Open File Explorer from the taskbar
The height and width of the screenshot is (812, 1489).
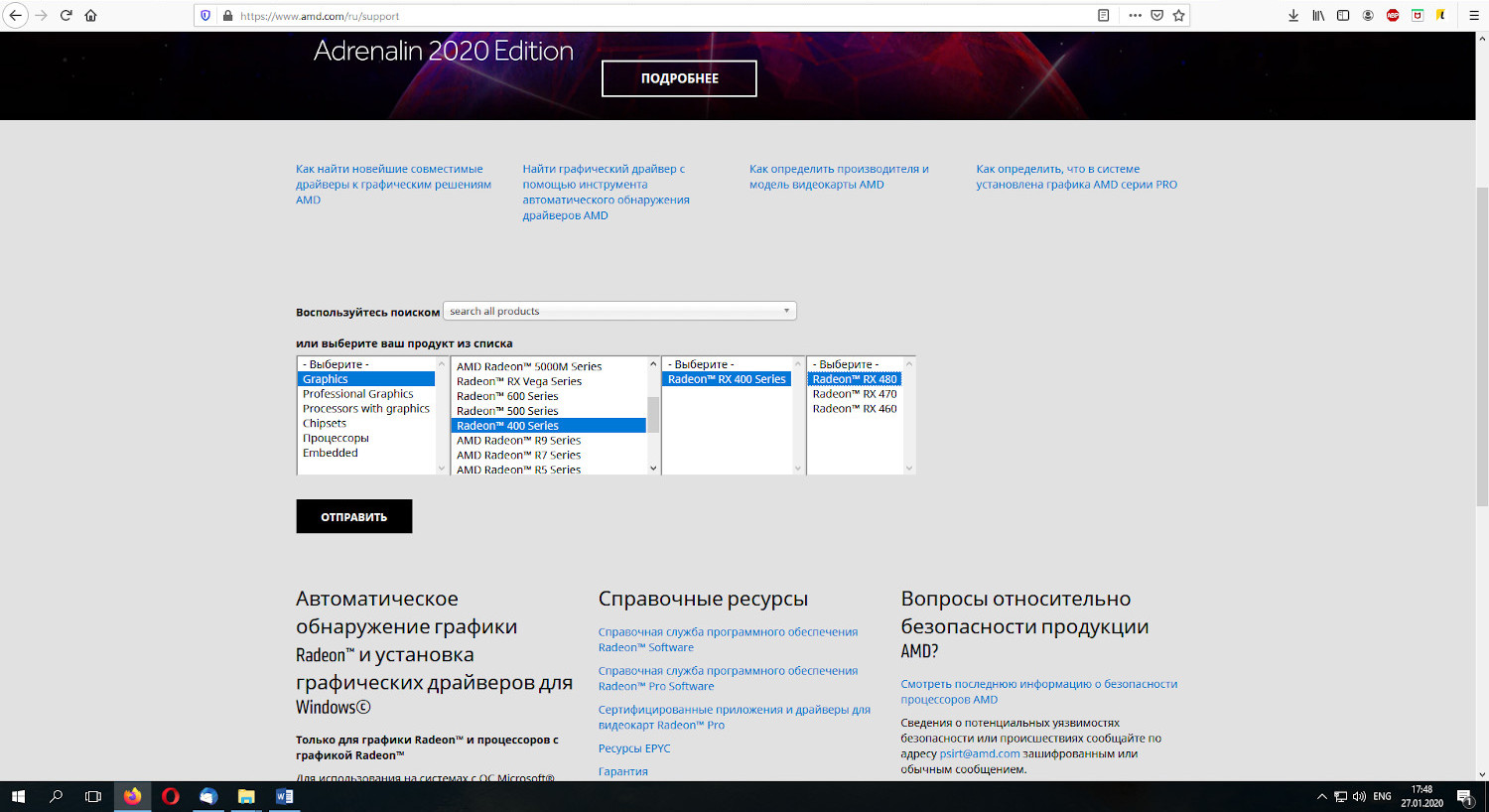pyautogui.click(x=246, y=796)
